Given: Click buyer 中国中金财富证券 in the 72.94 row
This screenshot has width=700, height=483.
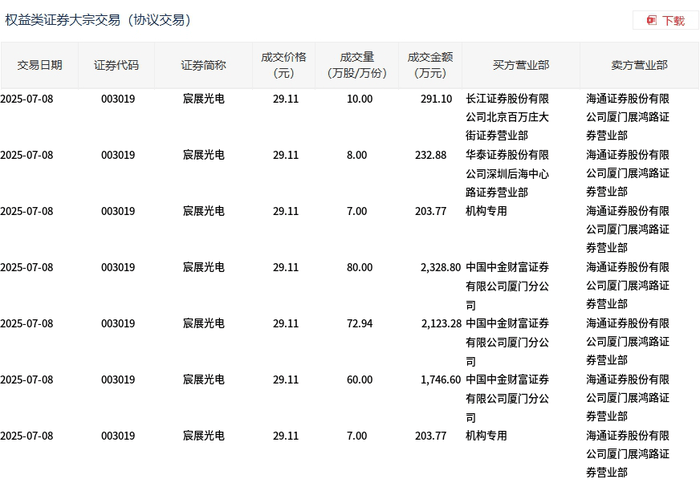Looking at the screenshot, I should click(x=507, y=342).
